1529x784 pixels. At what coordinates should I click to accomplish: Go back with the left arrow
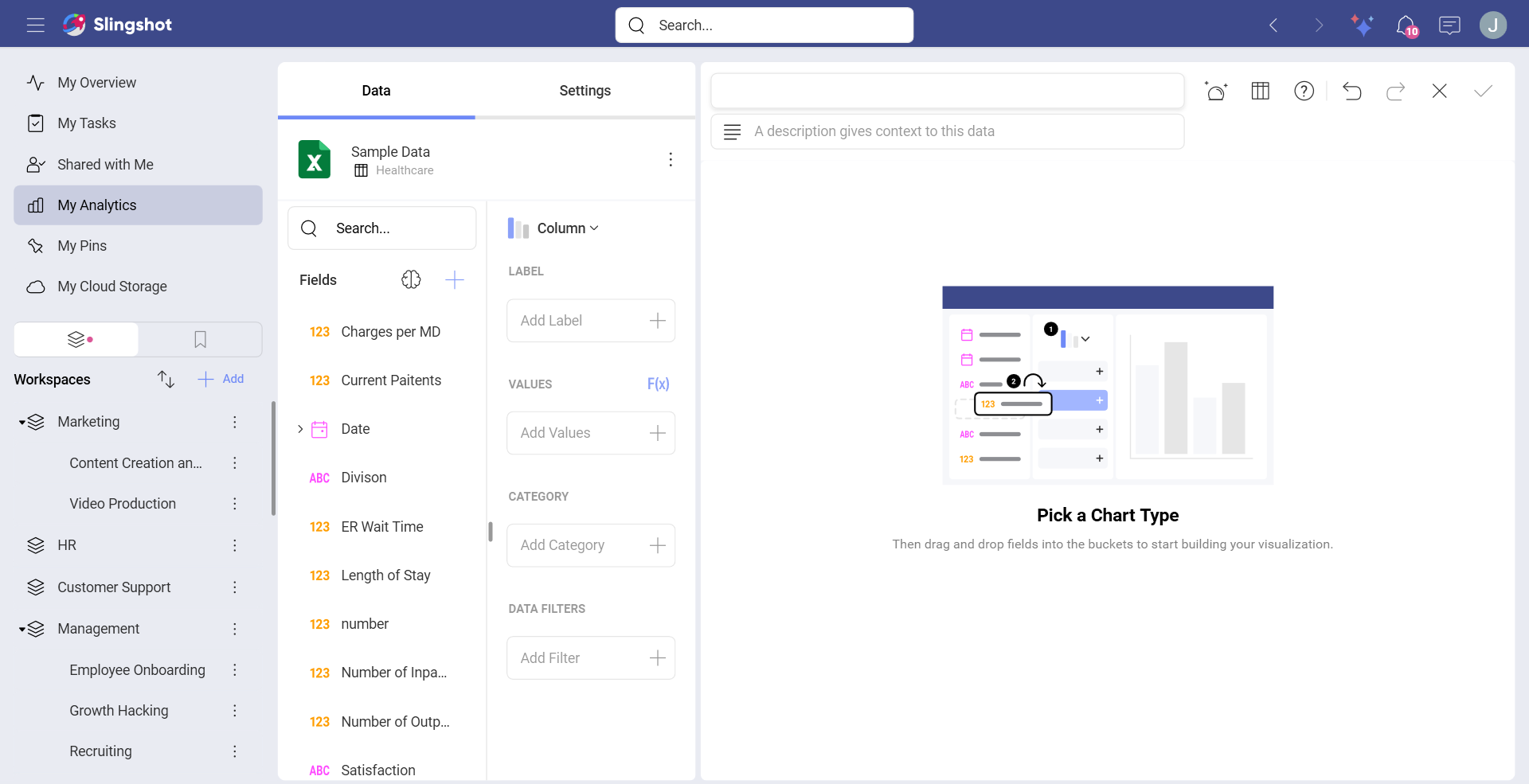coord(1273,25)
